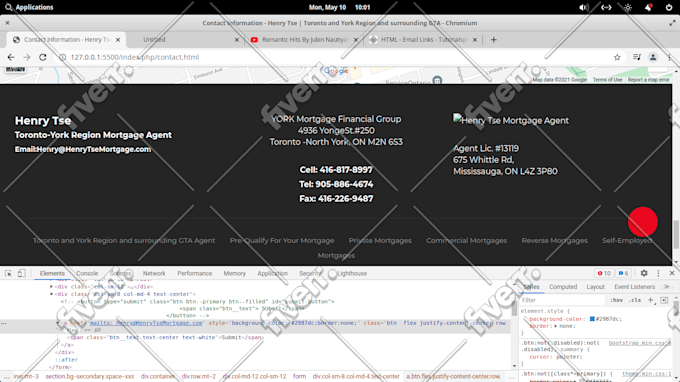680x382 pixels.
Task: Switch to HTML - Email Links tab
Action: pyautogui.click(x=423, y=39)
